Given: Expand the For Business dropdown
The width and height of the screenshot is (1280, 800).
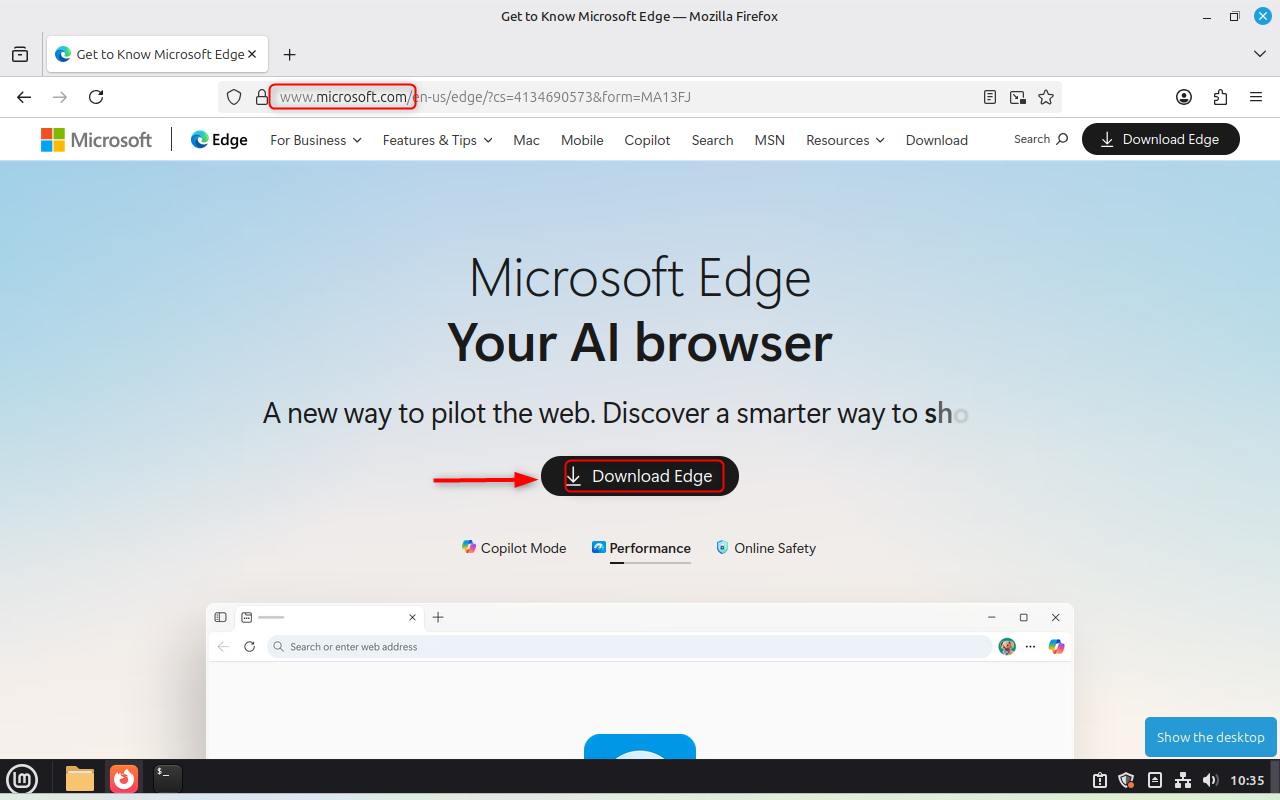Looking at the screenshot, I should [315, 140].
